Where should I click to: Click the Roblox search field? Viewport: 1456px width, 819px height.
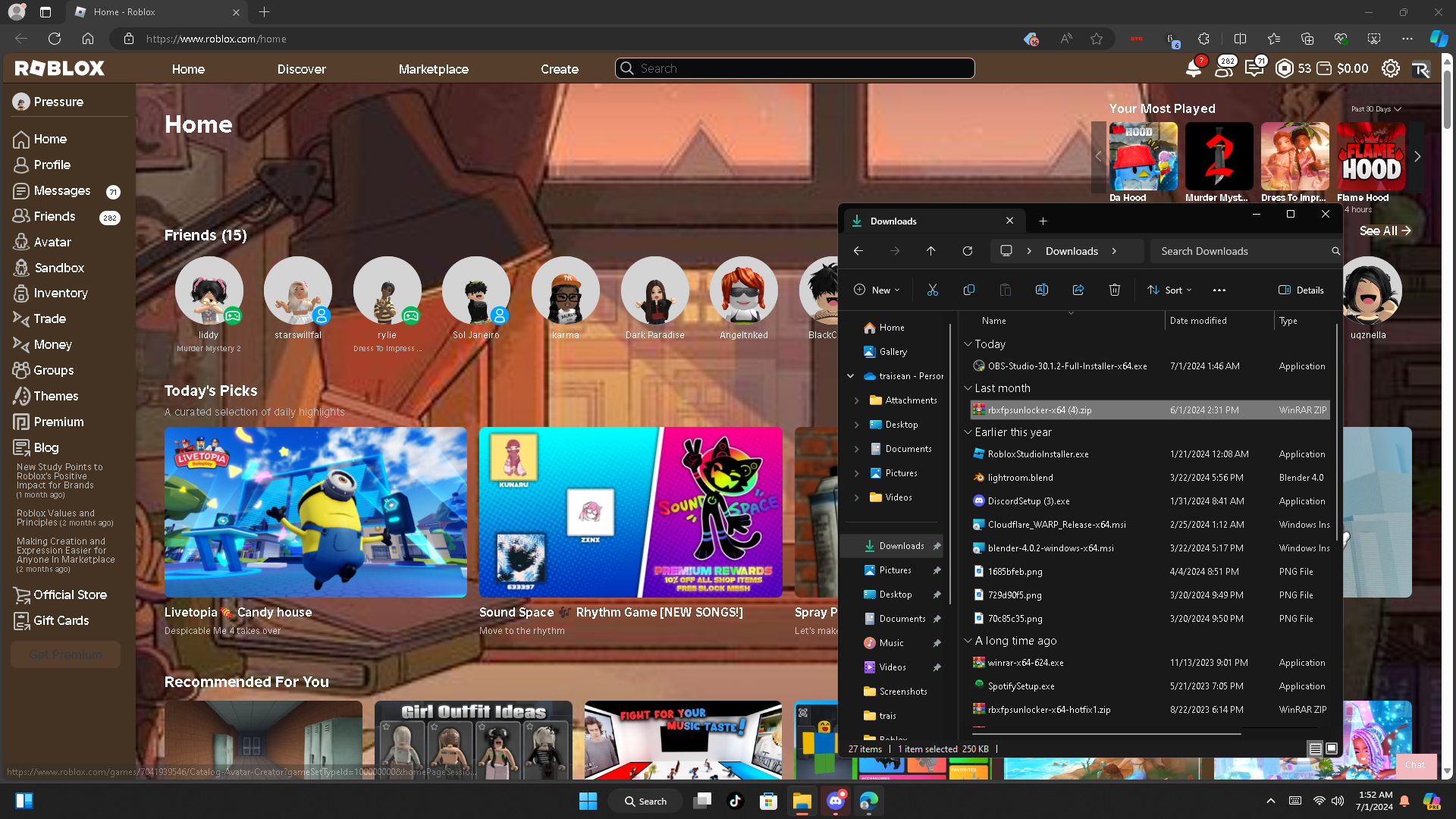coord(795,68)
